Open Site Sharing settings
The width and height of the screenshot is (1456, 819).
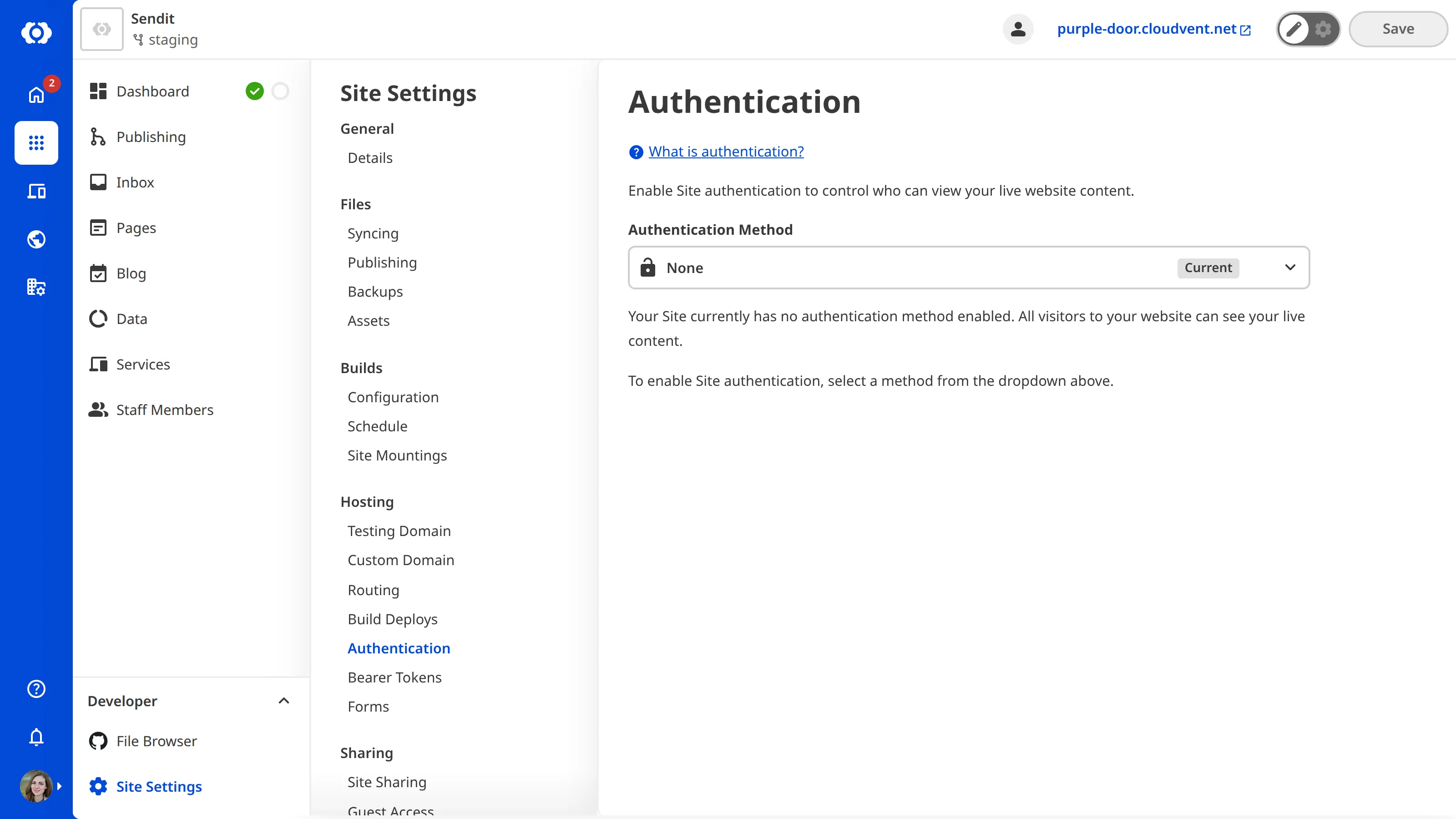pos(387,782)
